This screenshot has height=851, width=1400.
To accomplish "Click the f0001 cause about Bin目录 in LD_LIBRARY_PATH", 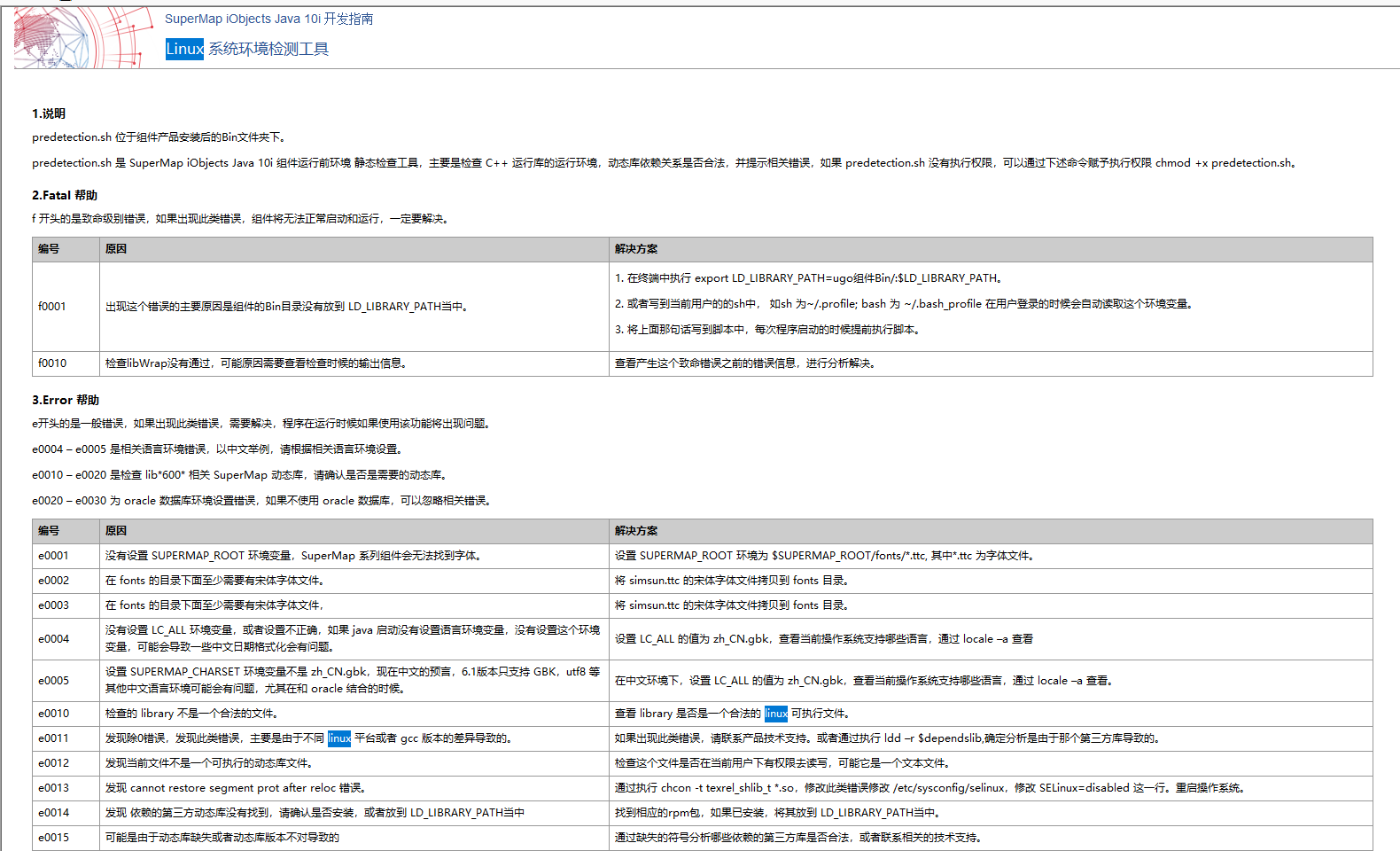I will tap(288, 307).
